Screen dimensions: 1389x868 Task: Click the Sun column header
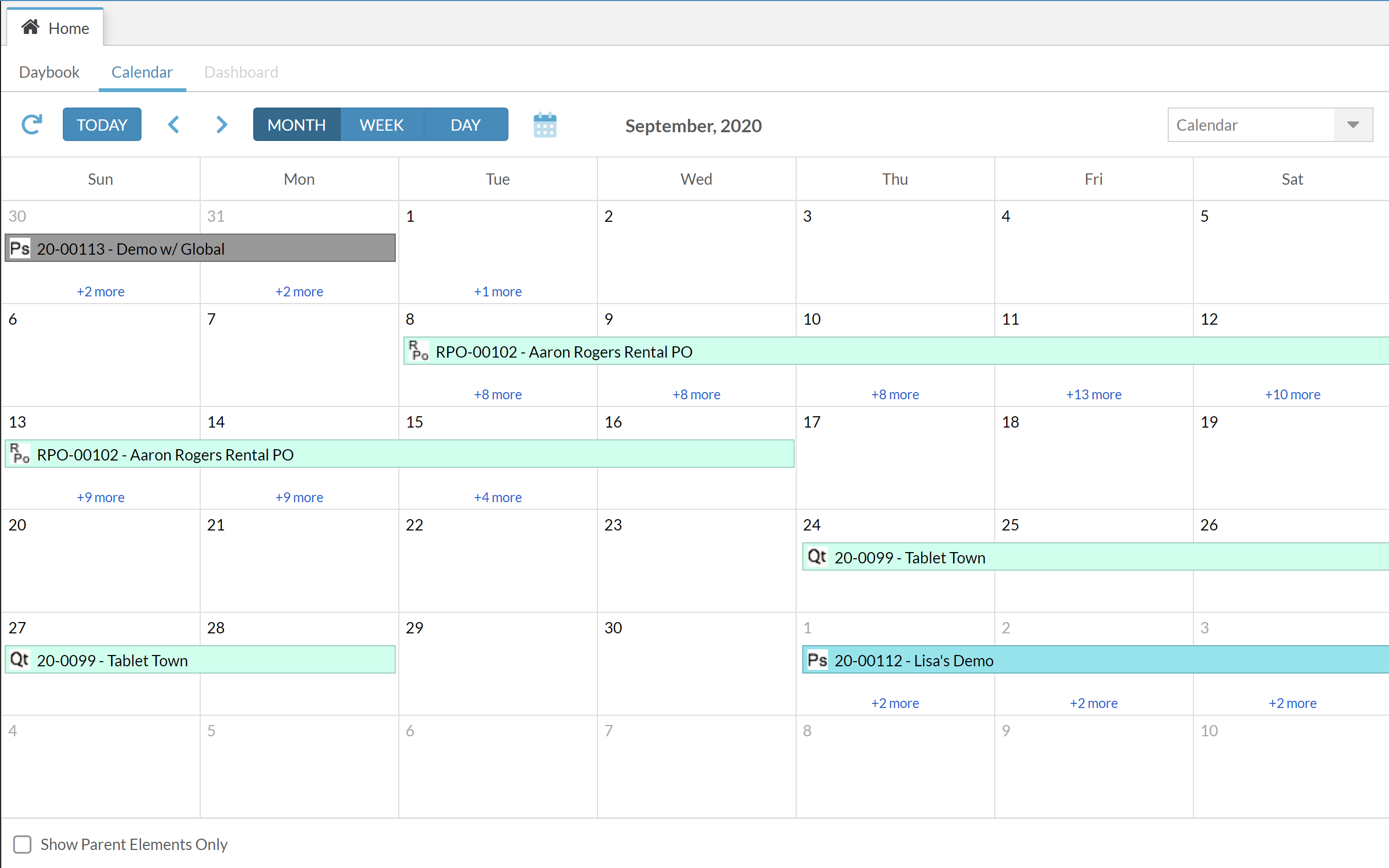click(100, 179)
